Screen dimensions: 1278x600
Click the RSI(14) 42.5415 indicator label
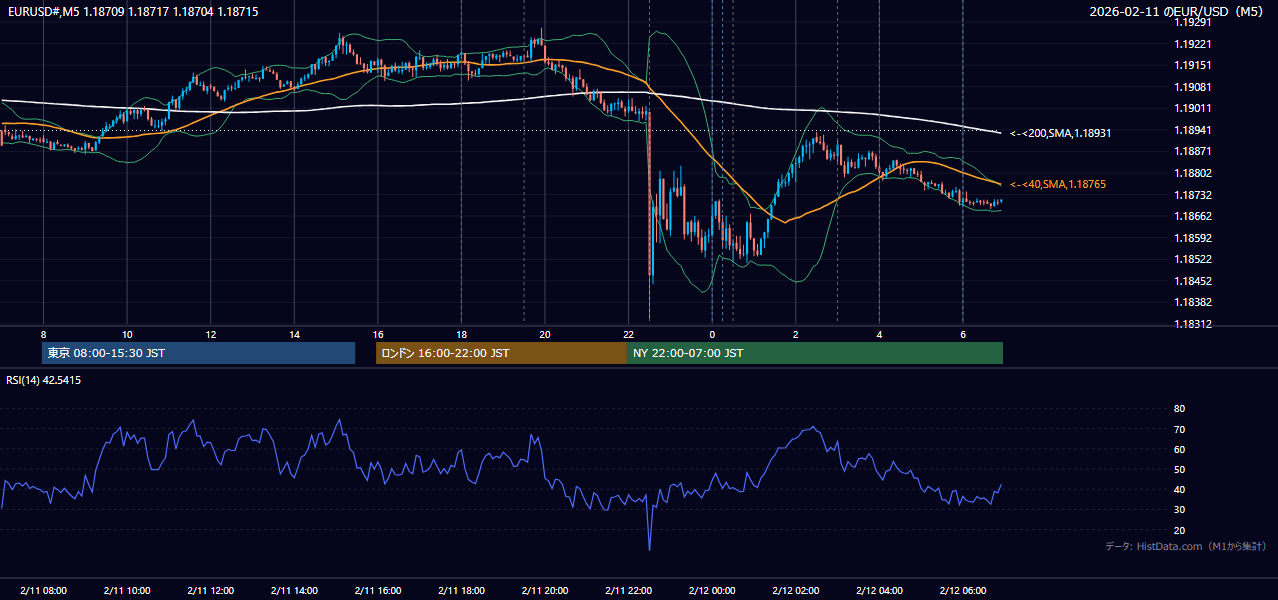tap(44, 380)
